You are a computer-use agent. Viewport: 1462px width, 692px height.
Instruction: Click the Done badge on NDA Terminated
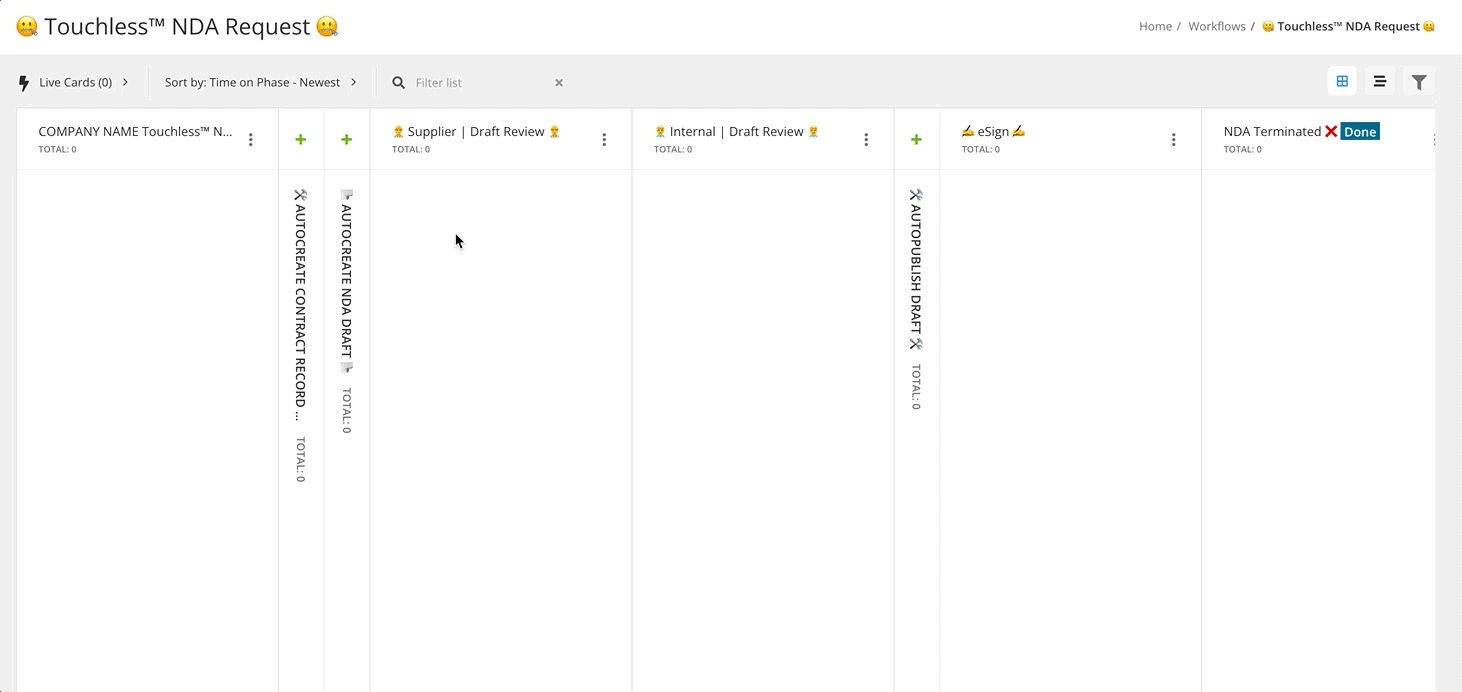[x=1360, y=132]
